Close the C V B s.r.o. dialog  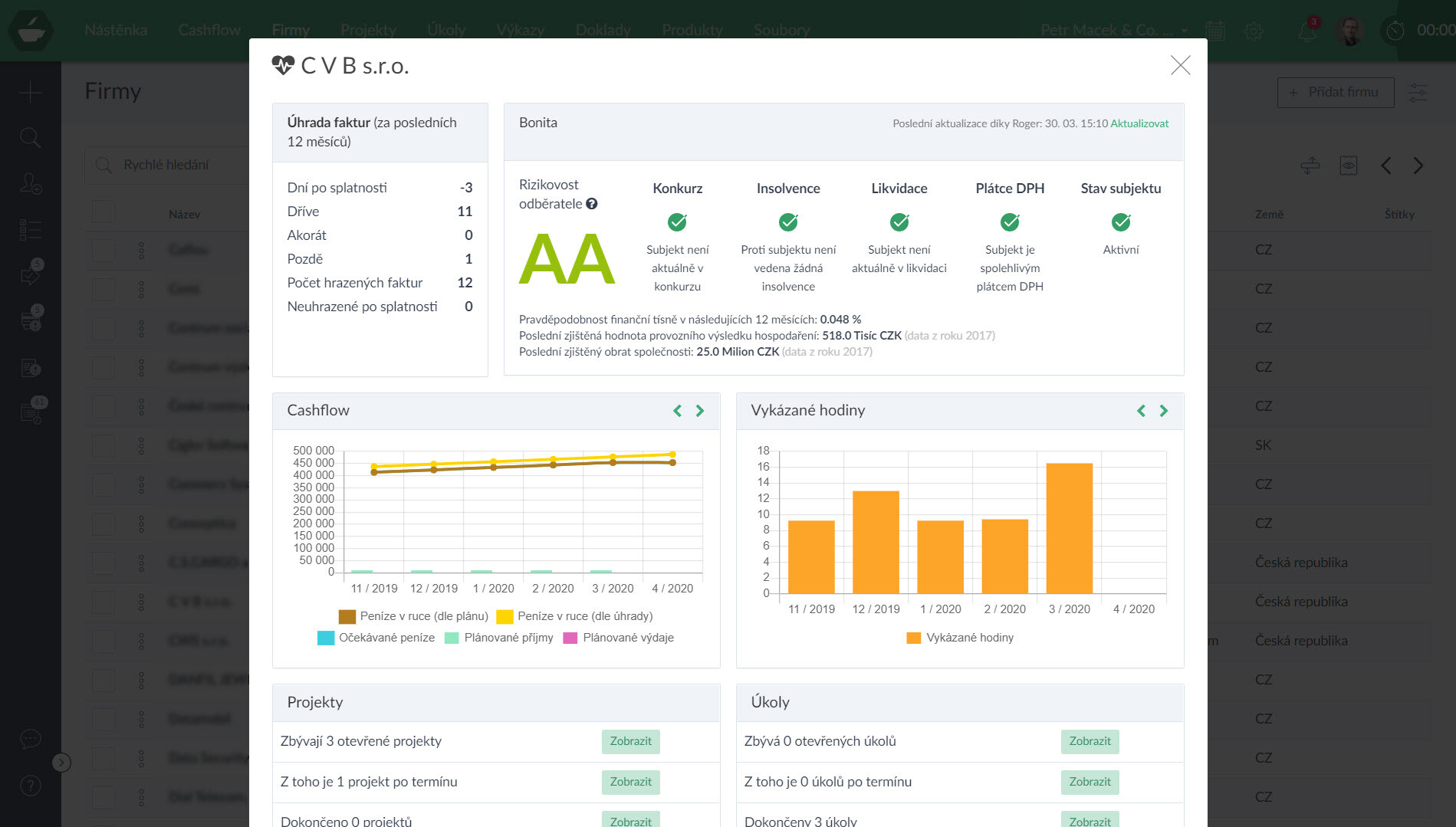[1180, 65]
